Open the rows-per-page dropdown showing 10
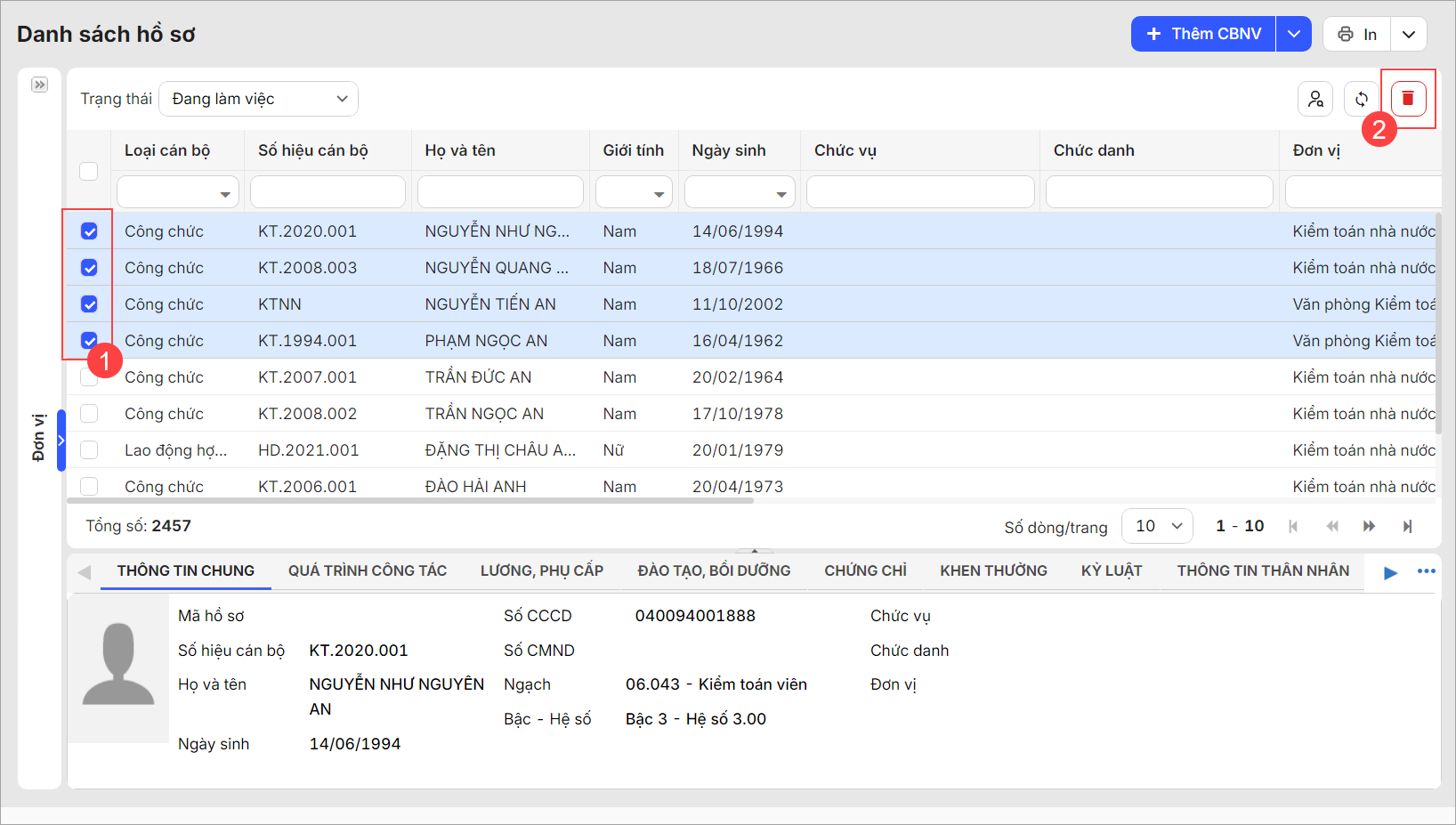The width and height of the screenshot is (1456, 825). tap(1157, 526)
